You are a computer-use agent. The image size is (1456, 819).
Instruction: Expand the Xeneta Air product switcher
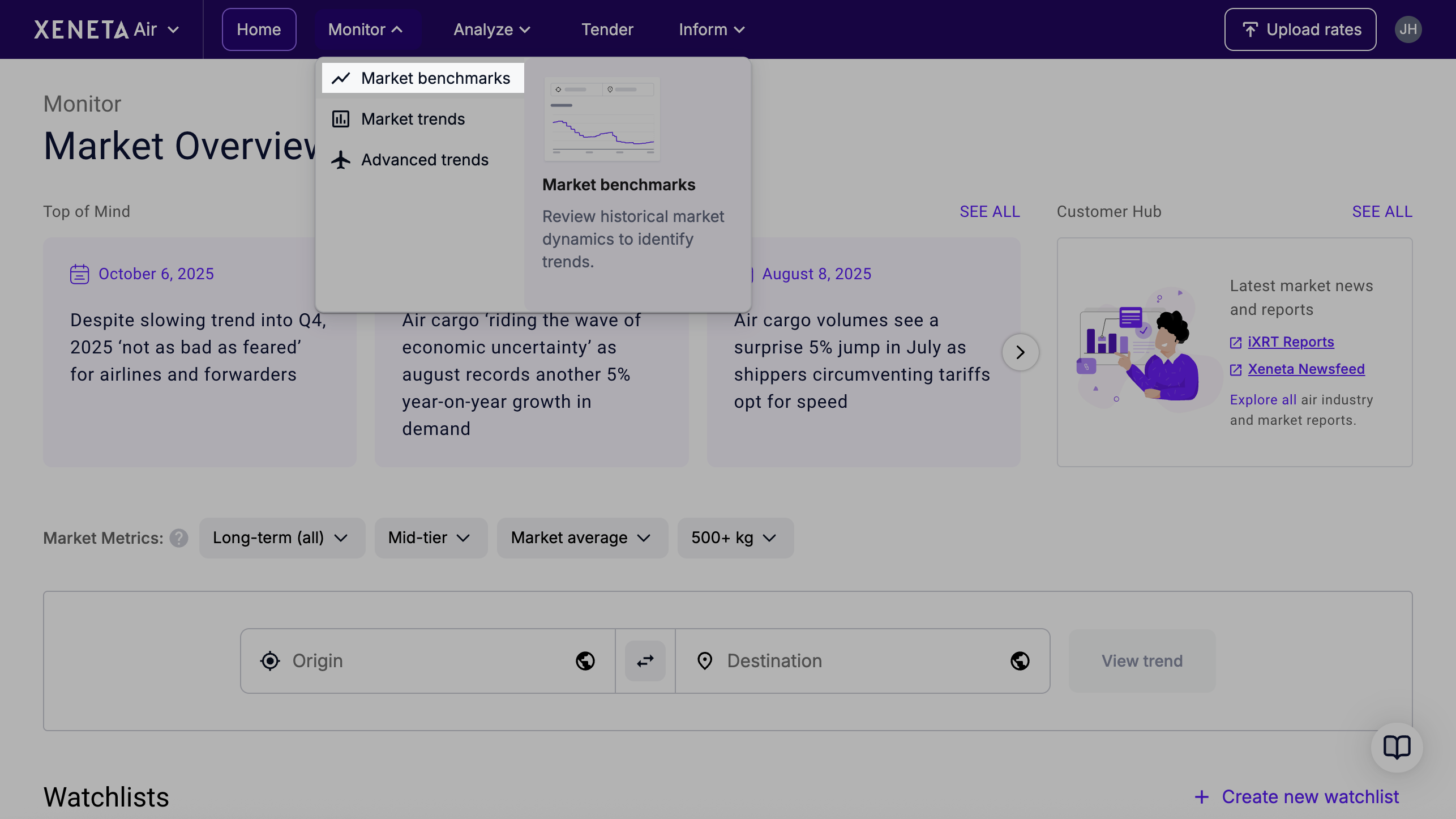(107, 29)
